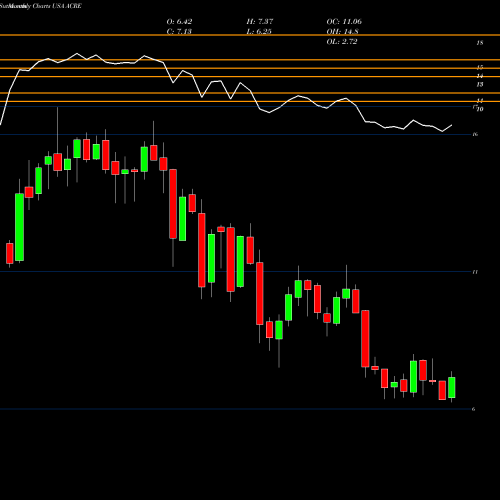Click the final point of the white indicator line
The width and height of the screenshot is (500, 500).
click(x=452, y=125)
